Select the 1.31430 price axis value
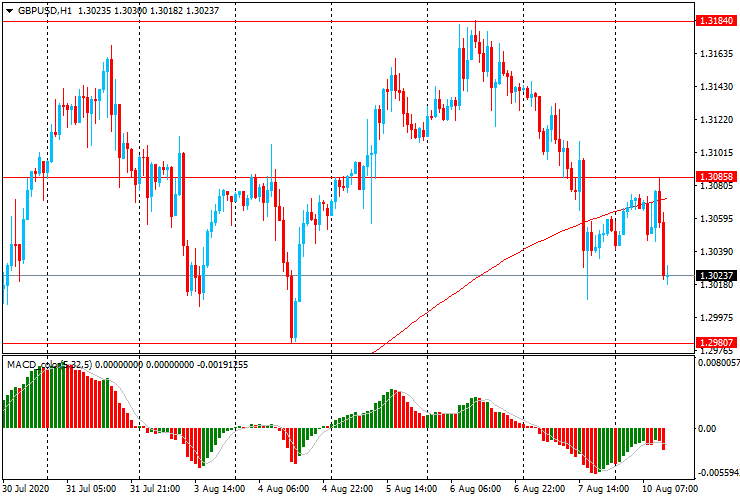This screenshot has height=500, width=740. click(x=716, y=87)
